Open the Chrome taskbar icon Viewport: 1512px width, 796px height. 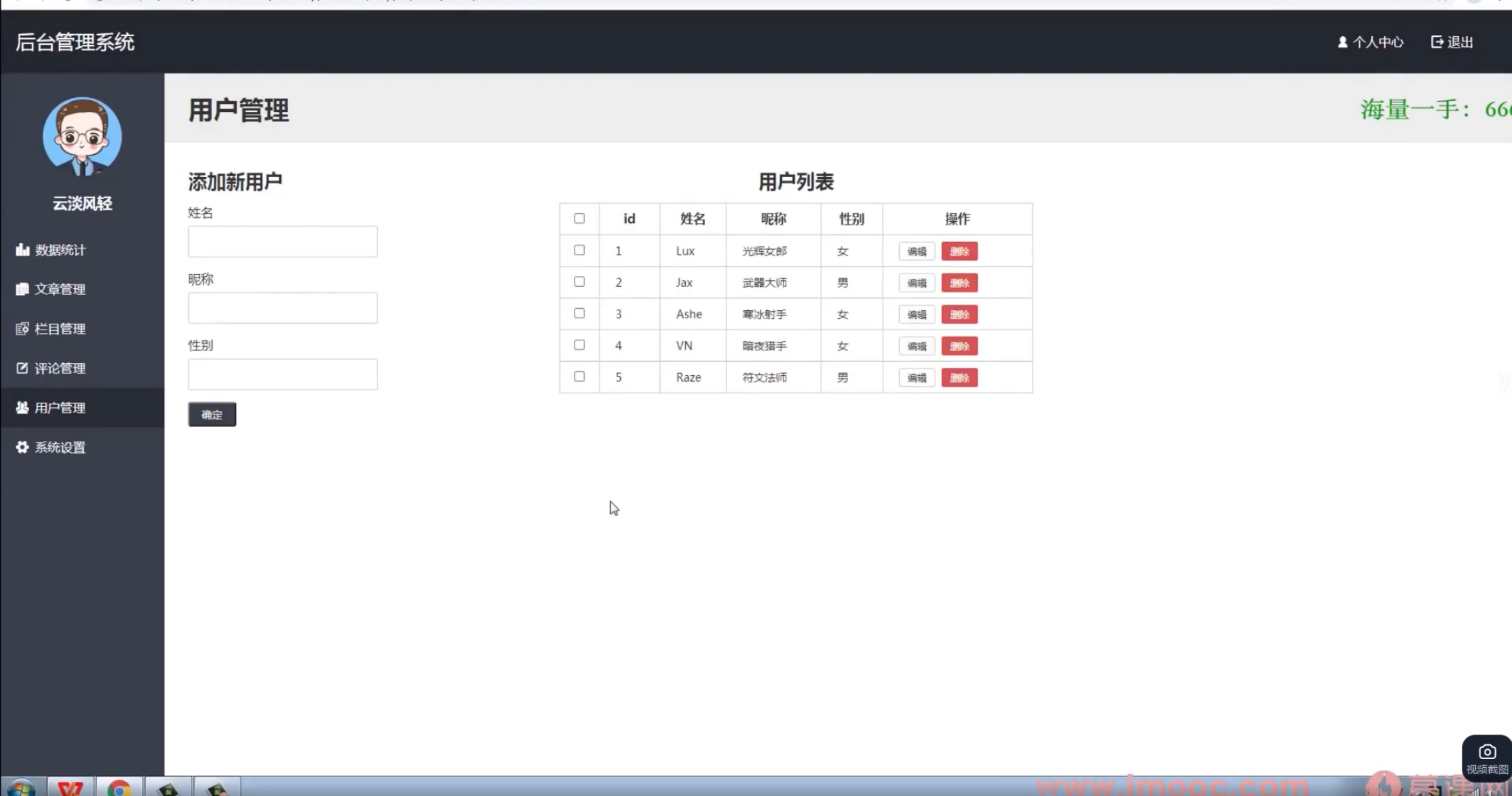coord(119,787)
